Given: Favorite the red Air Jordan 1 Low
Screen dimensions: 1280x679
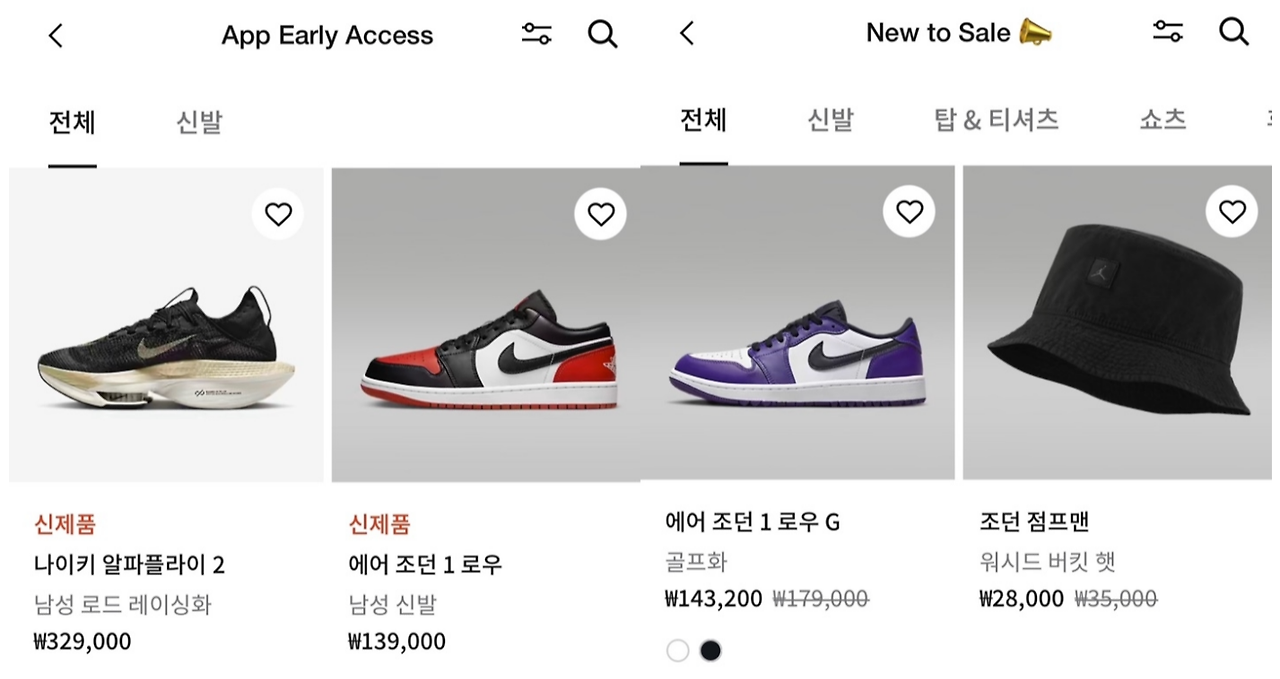Looking at the screenshot, I should [x=600, y=214].
